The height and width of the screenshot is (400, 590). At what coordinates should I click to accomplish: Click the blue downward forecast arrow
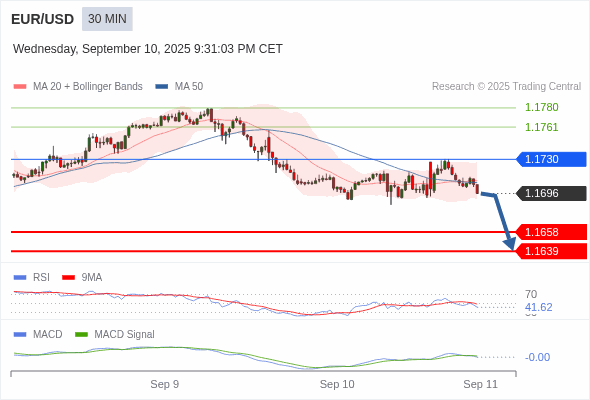tap(500, 221)
